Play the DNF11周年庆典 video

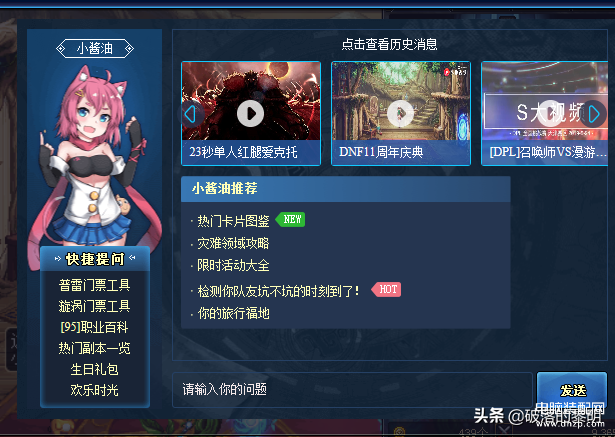(x=400, y=113)
